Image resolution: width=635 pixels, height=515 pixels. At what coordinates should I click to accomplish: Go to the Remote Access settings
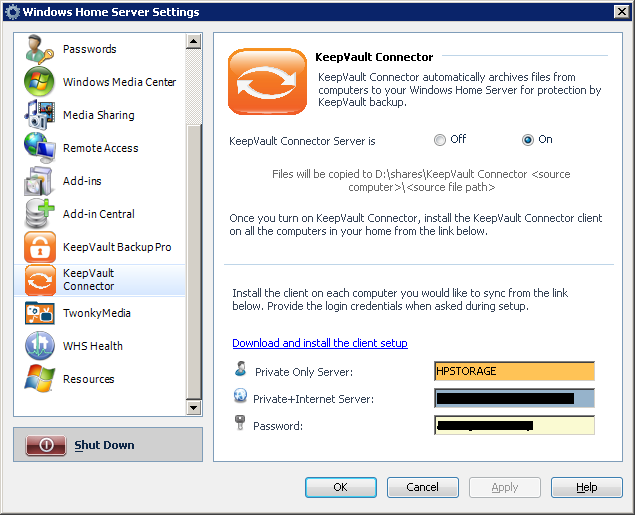tap(100, 148)
